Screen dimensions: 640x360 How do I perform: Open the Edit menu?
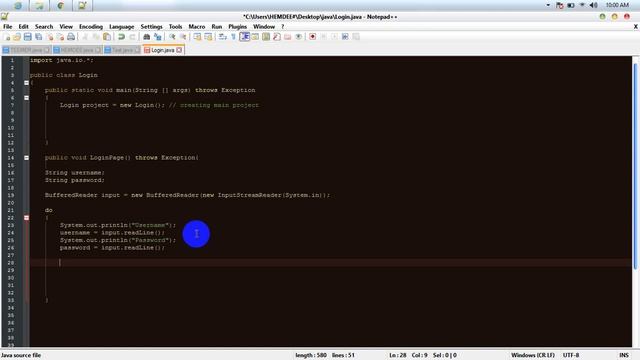pos(23,27)
